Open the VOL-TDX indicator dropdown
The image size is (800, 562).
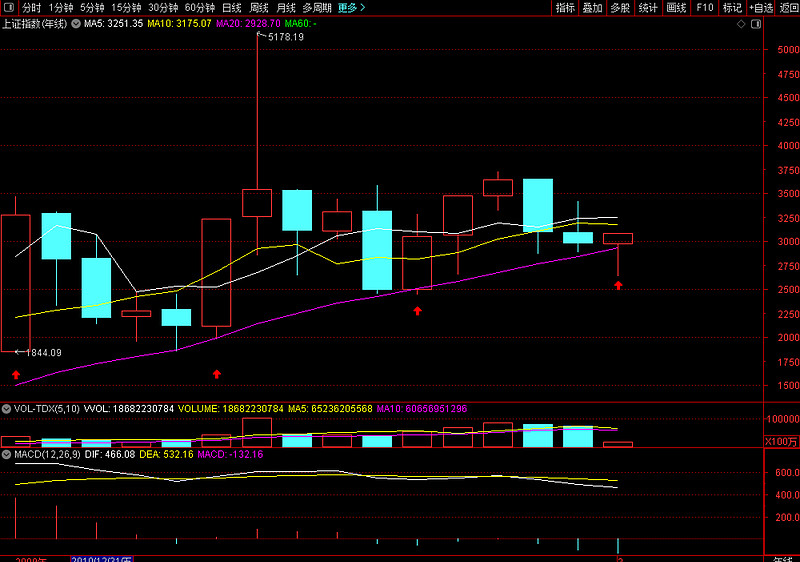click(x=6, y=408)
